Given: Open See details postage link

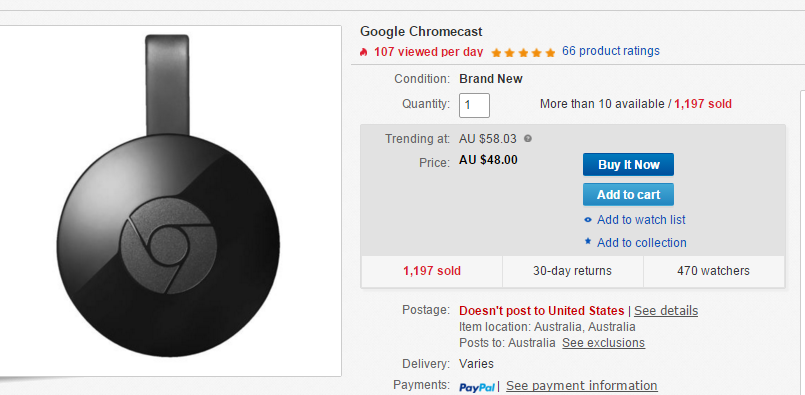Looking at the screenshot, I should tap(666, 311).
